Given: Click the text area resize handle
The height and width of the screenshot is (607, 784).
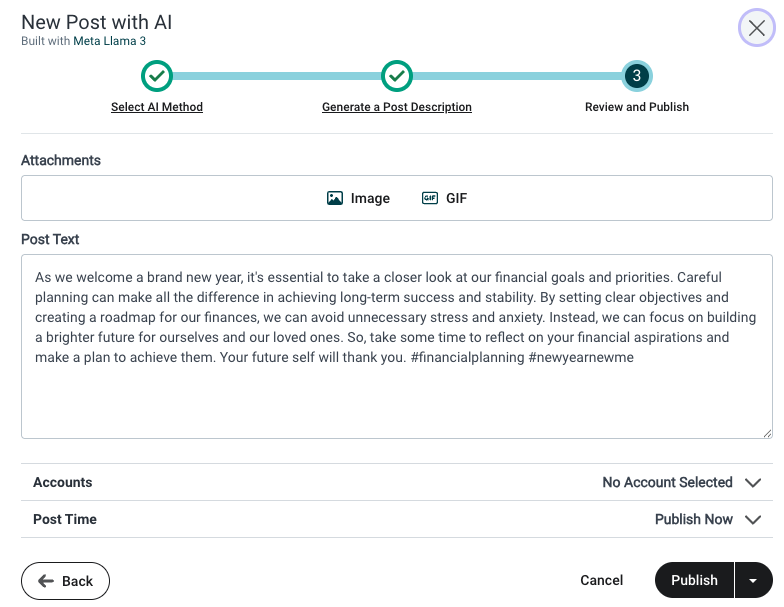Looking at the screenshot, I should pos(767,433).
